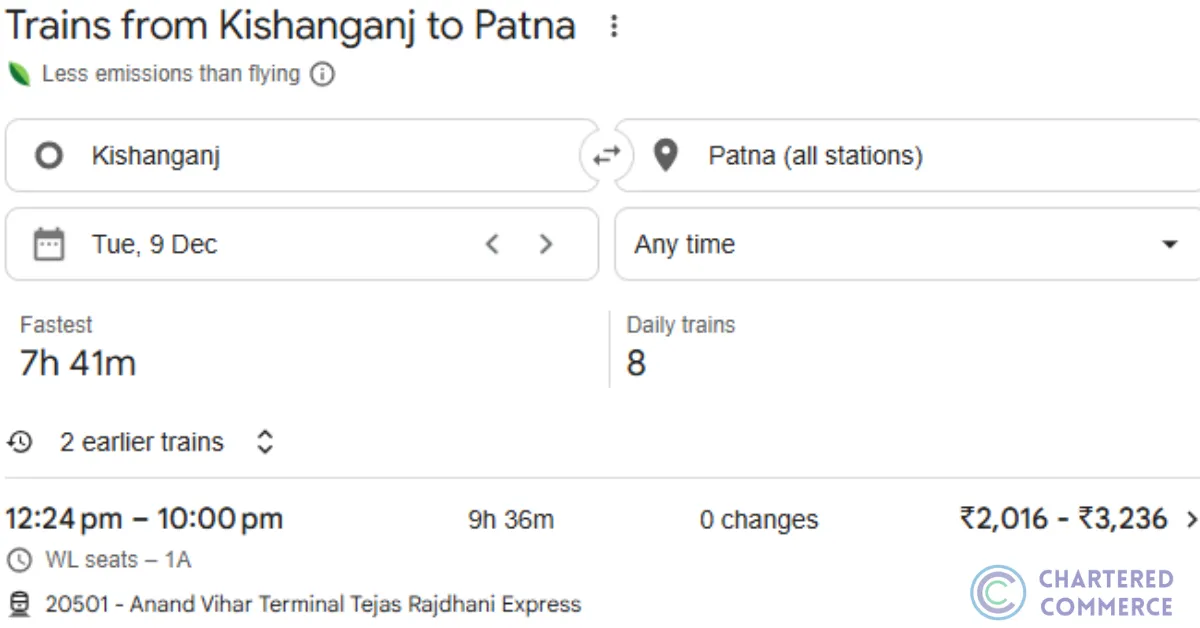Swap origin and destination stations
The height and width of the screenshot is (628, 1200).
point(606,155)
